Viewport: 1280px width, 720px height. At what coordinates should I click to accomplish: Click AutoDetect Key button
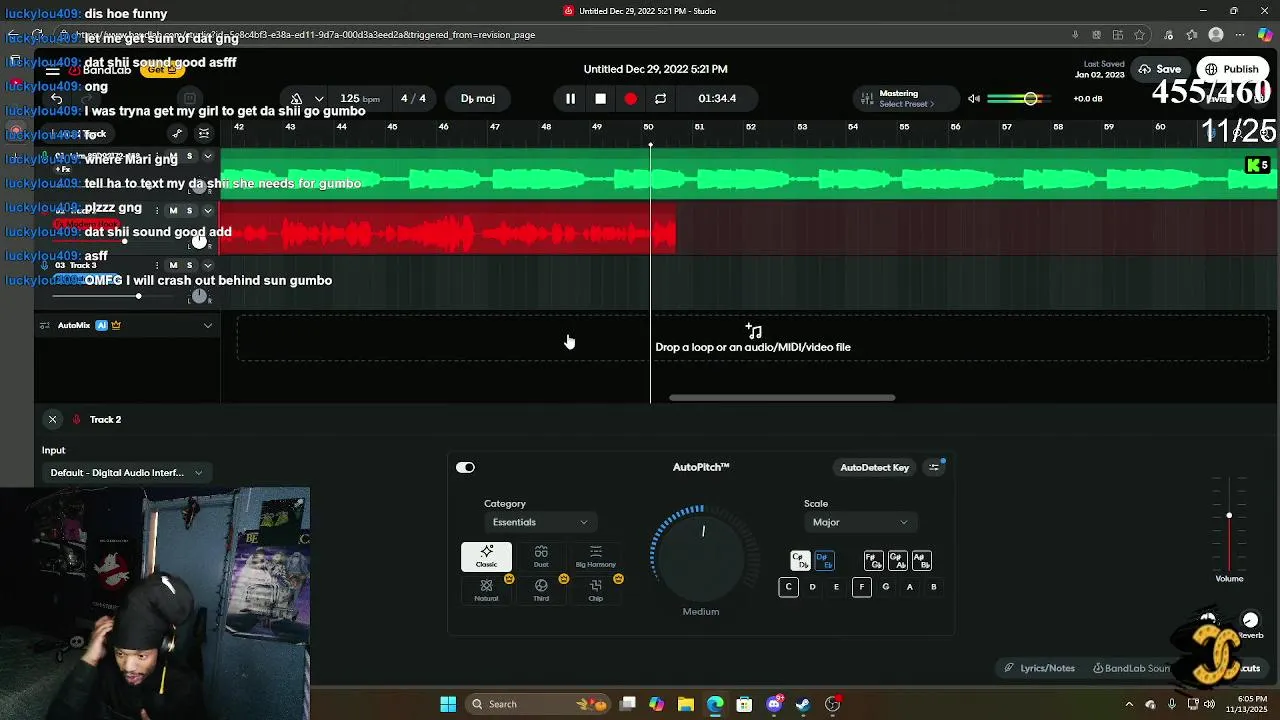pos(874,467)
